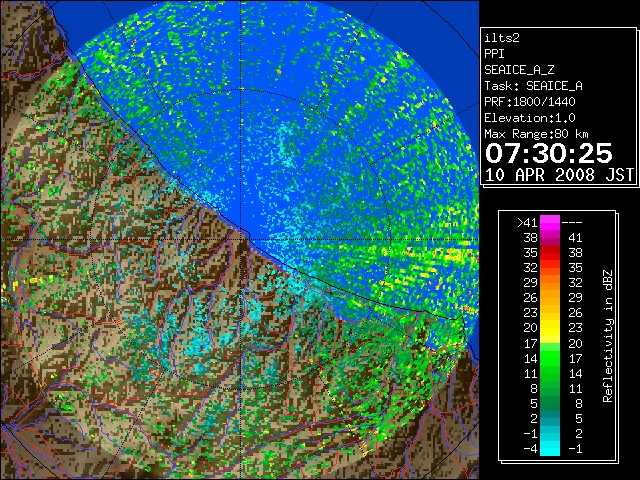Screen dimensions: 640x480
Task: Click the "Reflectivity in dBZ" legend title
Action: click(x=608, y=336)
